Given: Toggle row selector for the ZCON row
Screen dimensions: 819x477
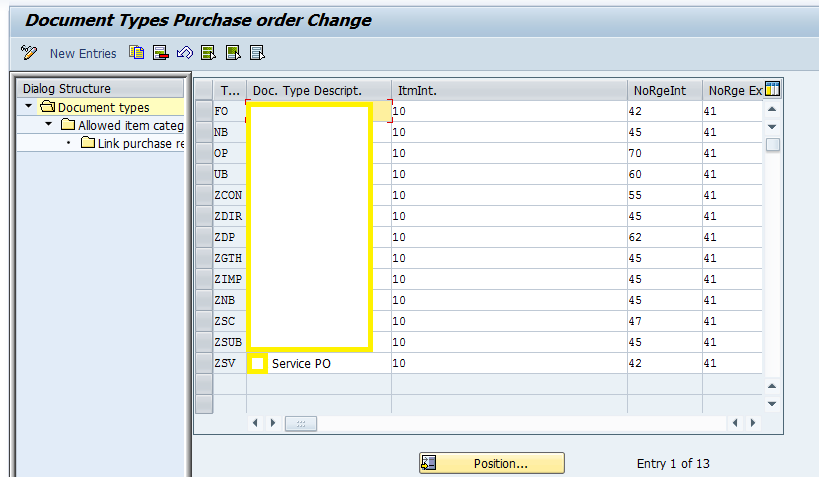Looking at the screenshot, I should [204, 196].
